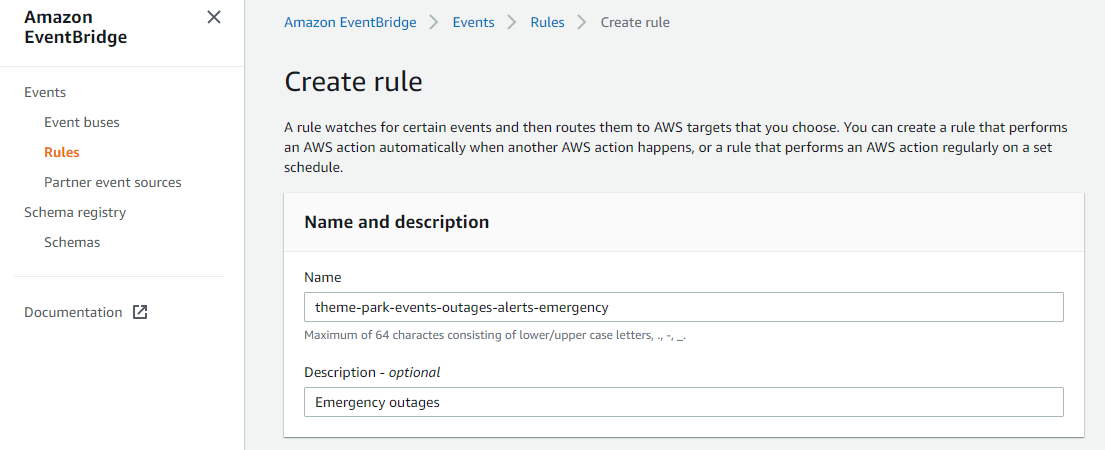Click the Amazon EventBridge sidebar title
The height and width of the screenshot is (450, 1105).
[75, 27]
